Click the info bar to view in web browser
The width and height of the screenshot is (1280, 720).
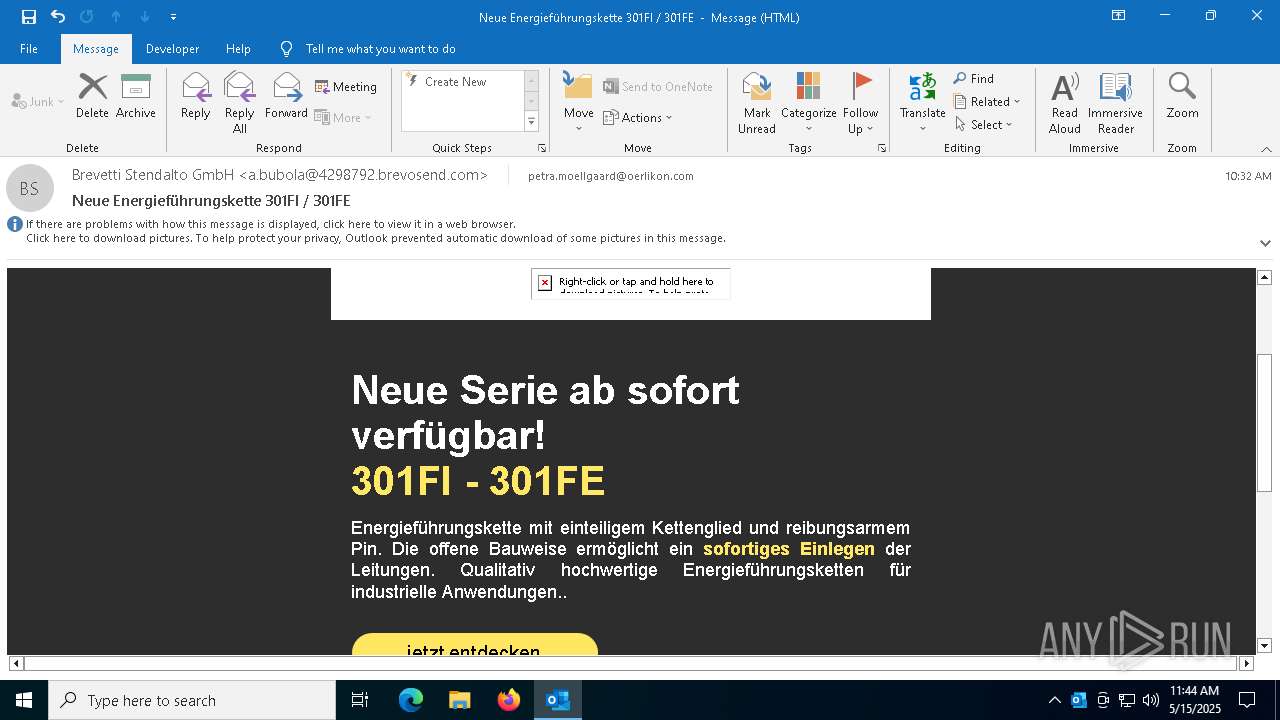pyautogui.click(x=271, y=224)
